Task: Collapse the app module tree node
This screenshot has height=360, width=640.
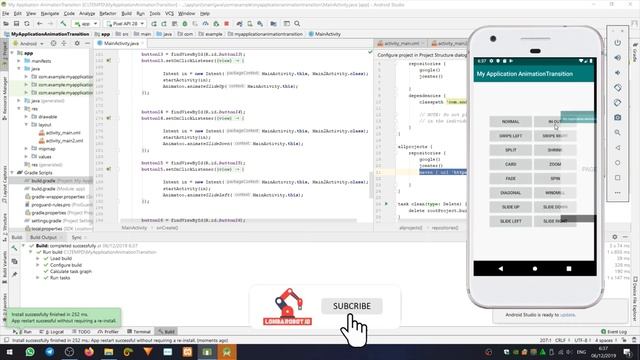Action: [12, 53]
